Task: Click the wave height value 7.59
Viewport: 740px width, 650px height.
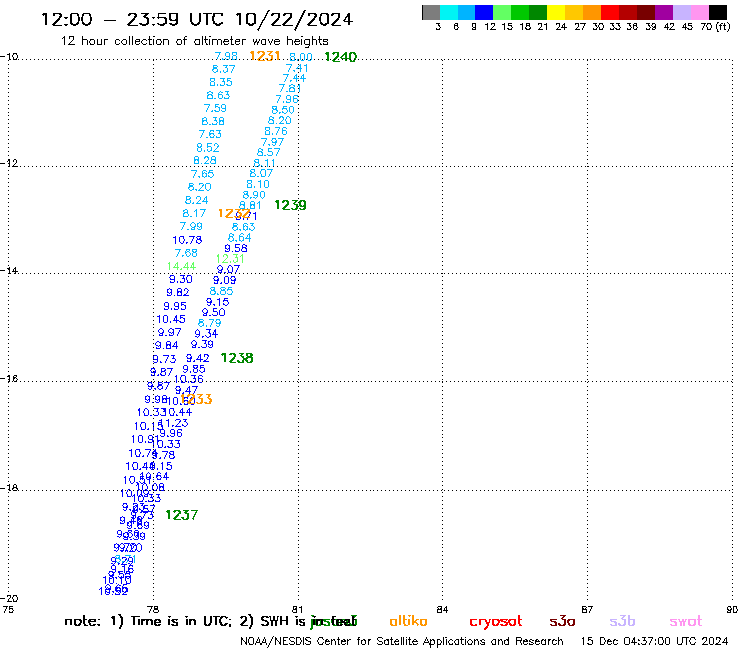Action: click(215, 109)
